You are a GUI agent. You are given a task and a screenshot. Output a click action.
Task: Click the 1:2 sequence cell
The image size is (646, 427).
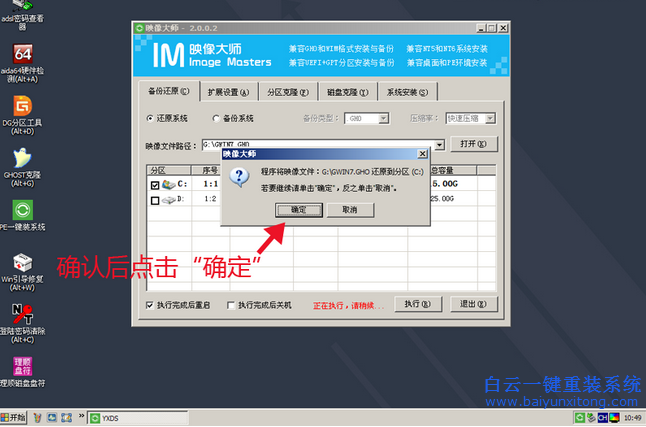pos(210,199)
